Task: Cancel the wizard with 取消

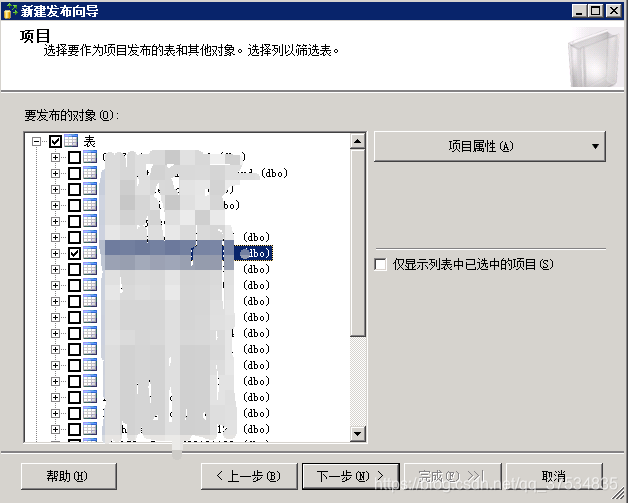Action: [554, 476]
